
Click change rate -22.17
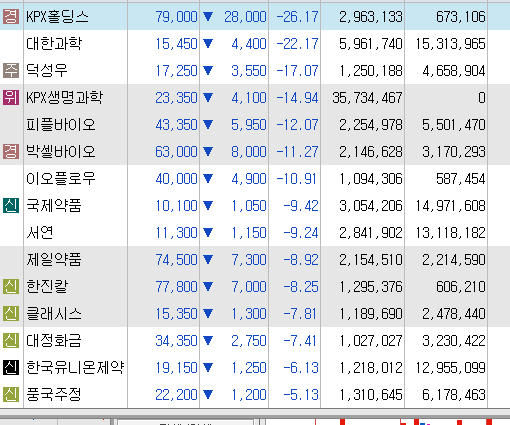[297, 44]
